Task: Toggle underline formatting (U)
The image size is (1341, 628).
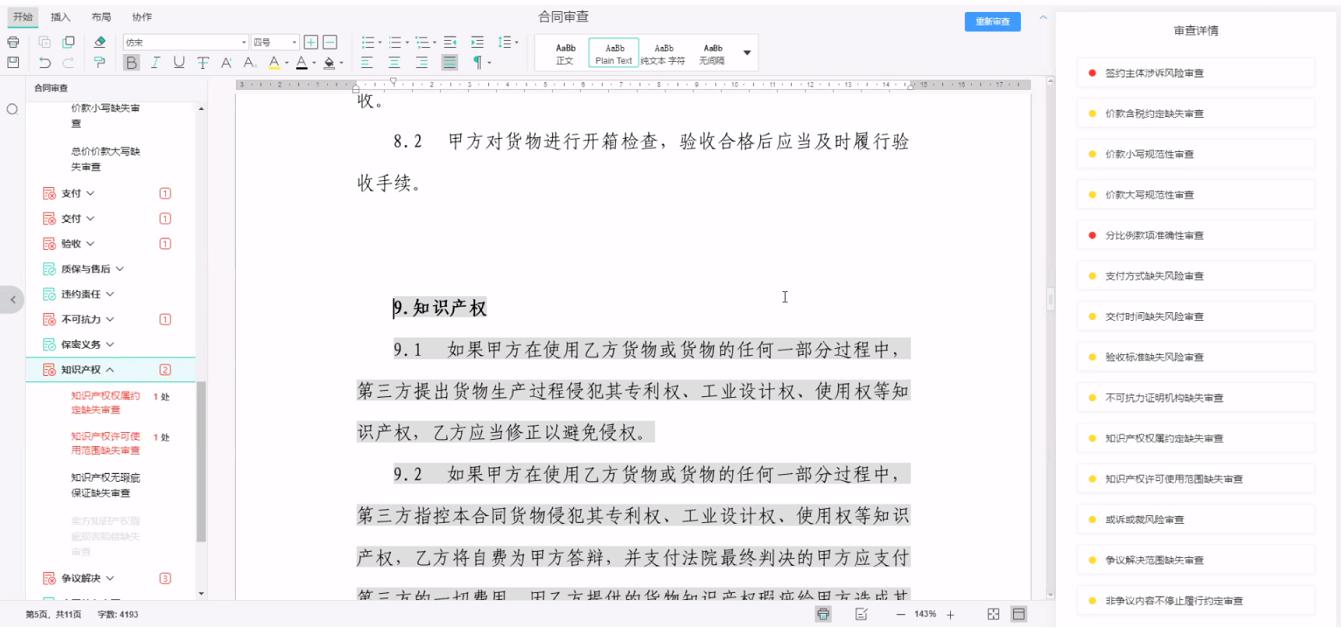Action: click(x=179, y=62)
